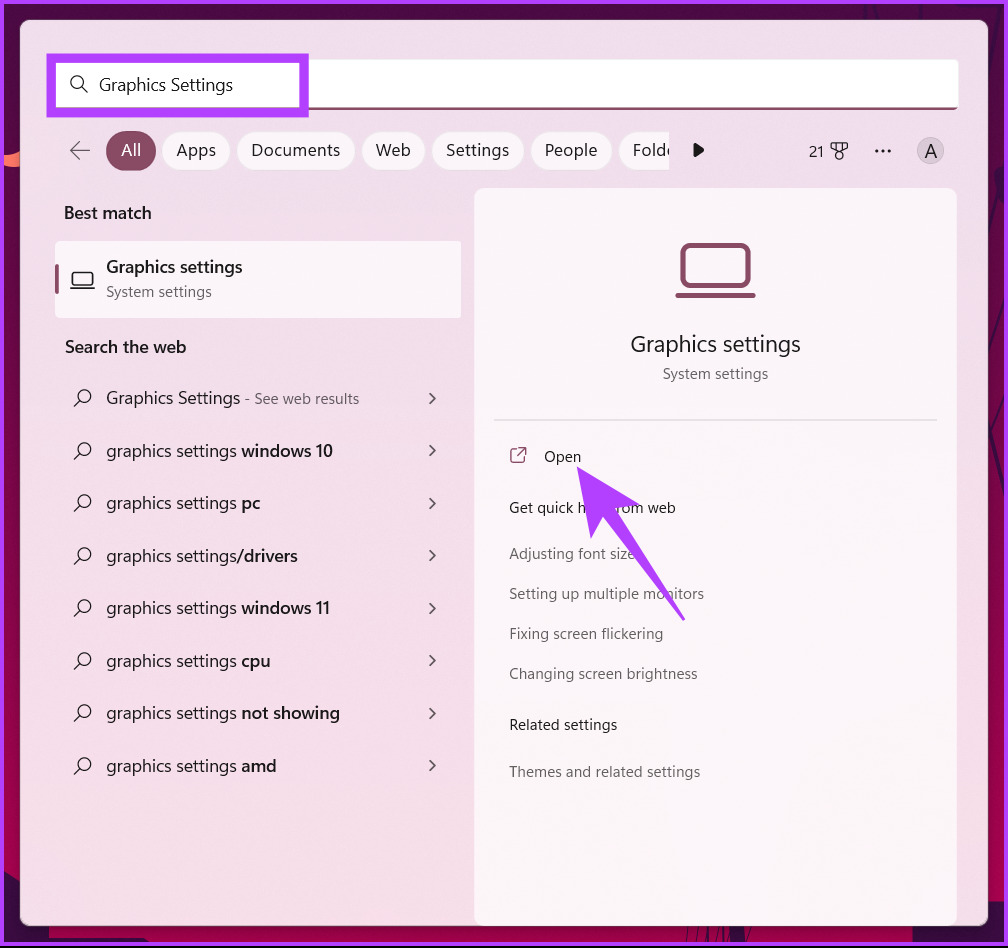Switch to the Documents filter tab

click(x=295, y=150)
